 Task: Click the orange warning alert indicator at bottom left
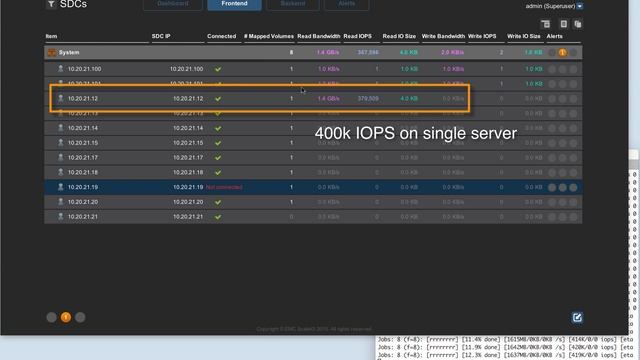(x=66, y=317)
